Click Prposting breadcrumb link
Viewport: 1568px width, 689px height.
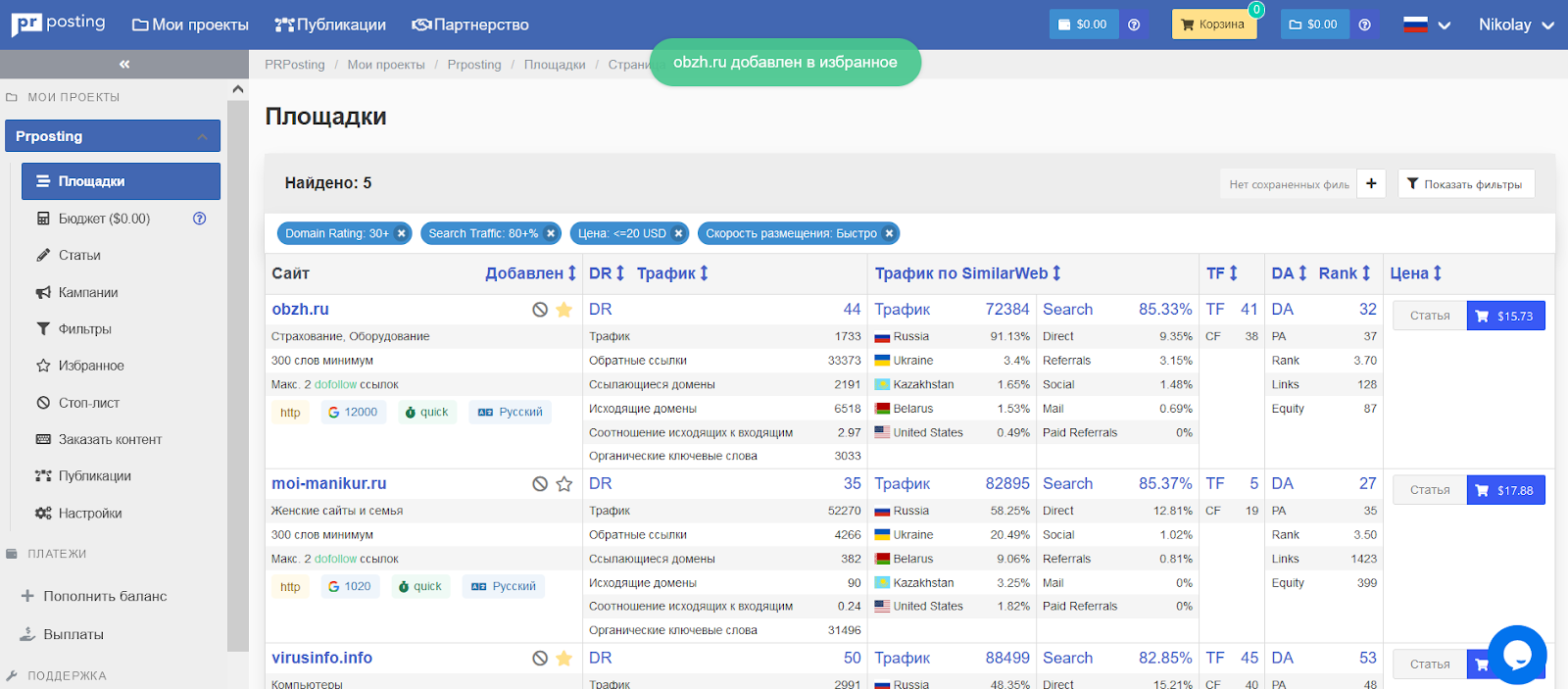474,65
